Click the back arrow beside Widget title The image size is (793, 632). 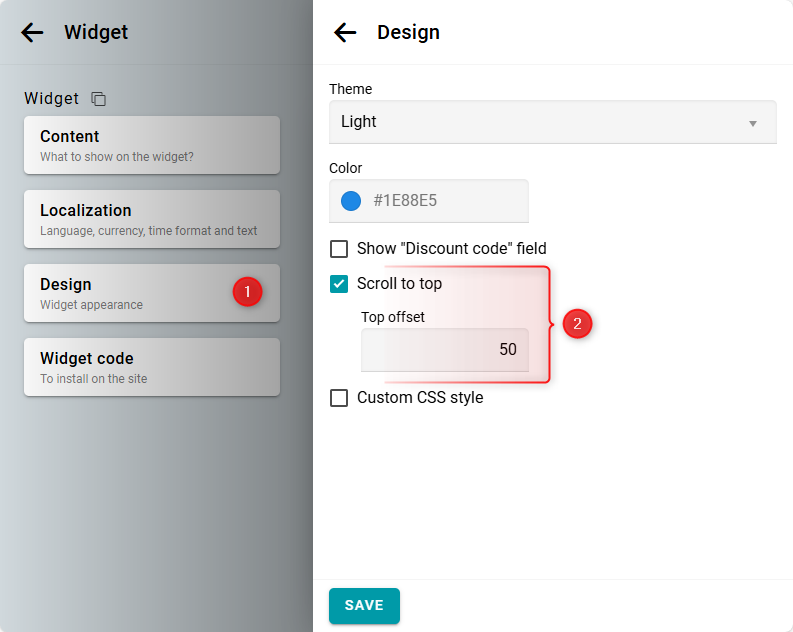click(33, 32)
